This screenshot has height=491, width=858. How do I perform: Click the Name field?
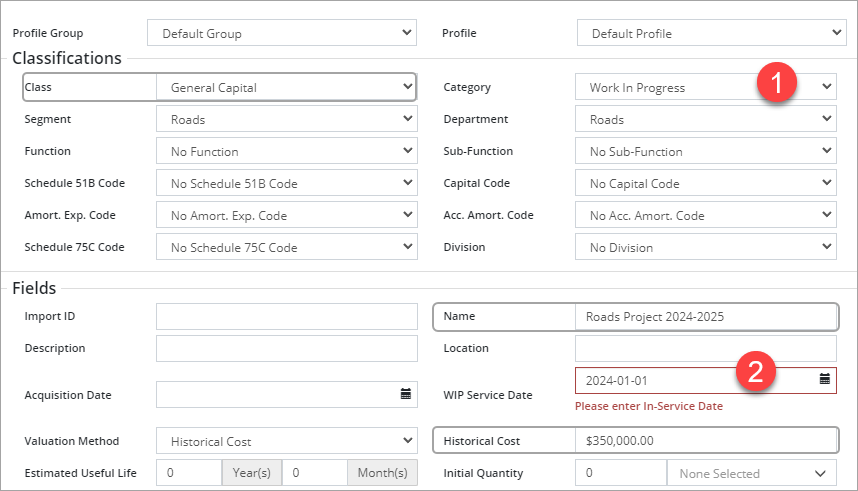705,316
